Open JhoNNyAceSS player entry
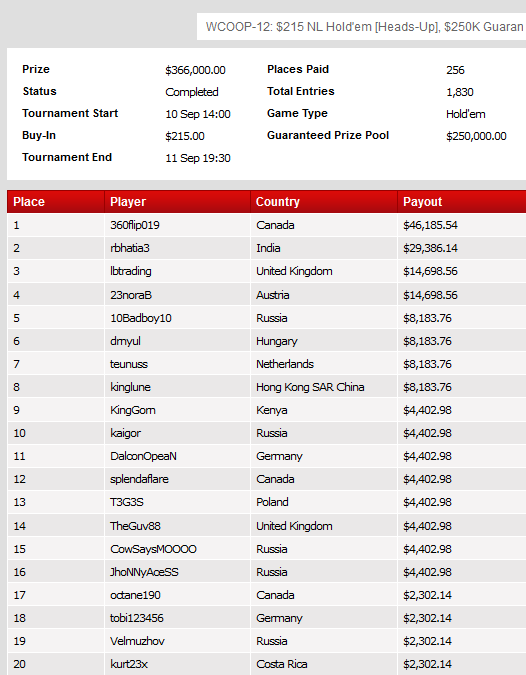This screenshot has height=675, width=526. pyautogui.click(x=144, y=572)
